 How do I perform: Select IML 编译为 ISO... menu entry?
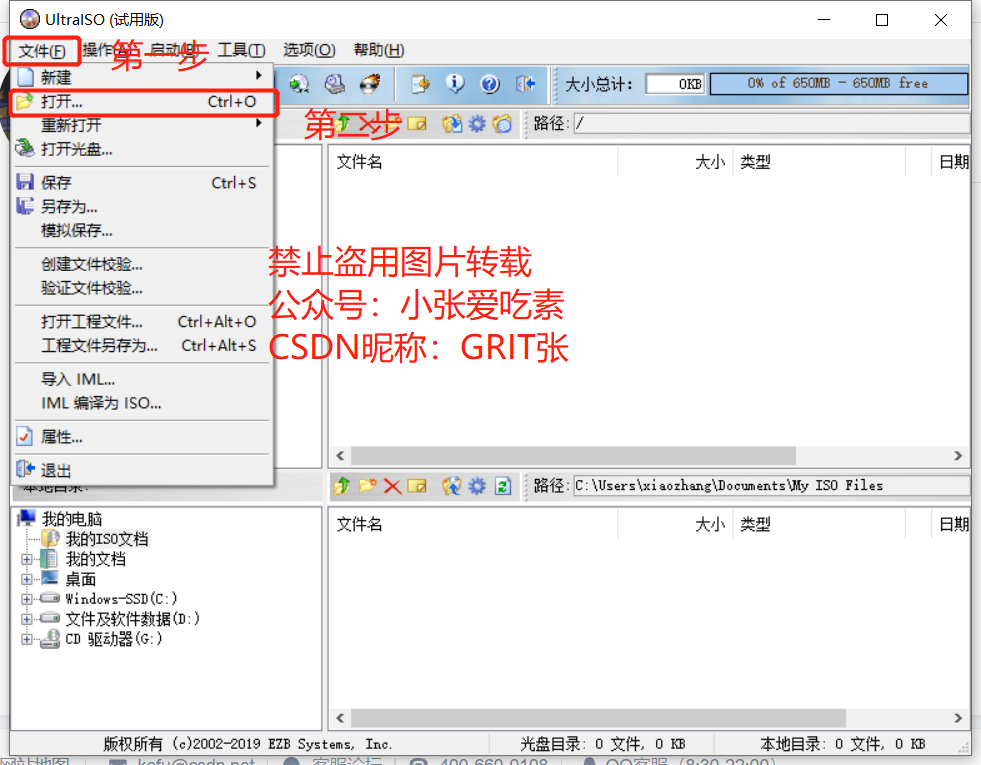142,403
